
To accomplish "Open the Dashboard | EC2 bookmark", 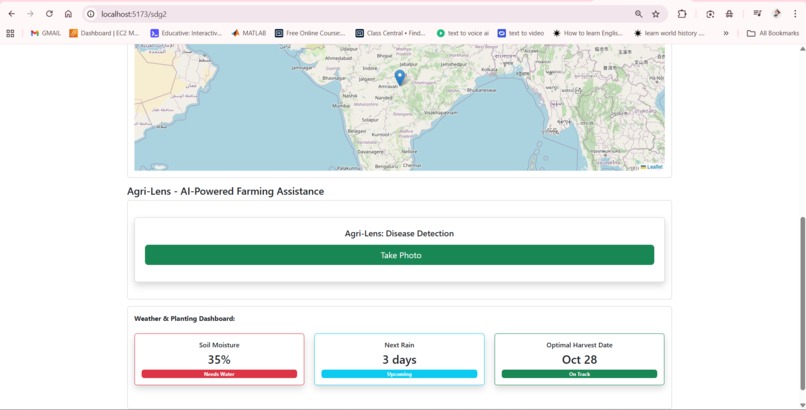I will coord(104,33).
